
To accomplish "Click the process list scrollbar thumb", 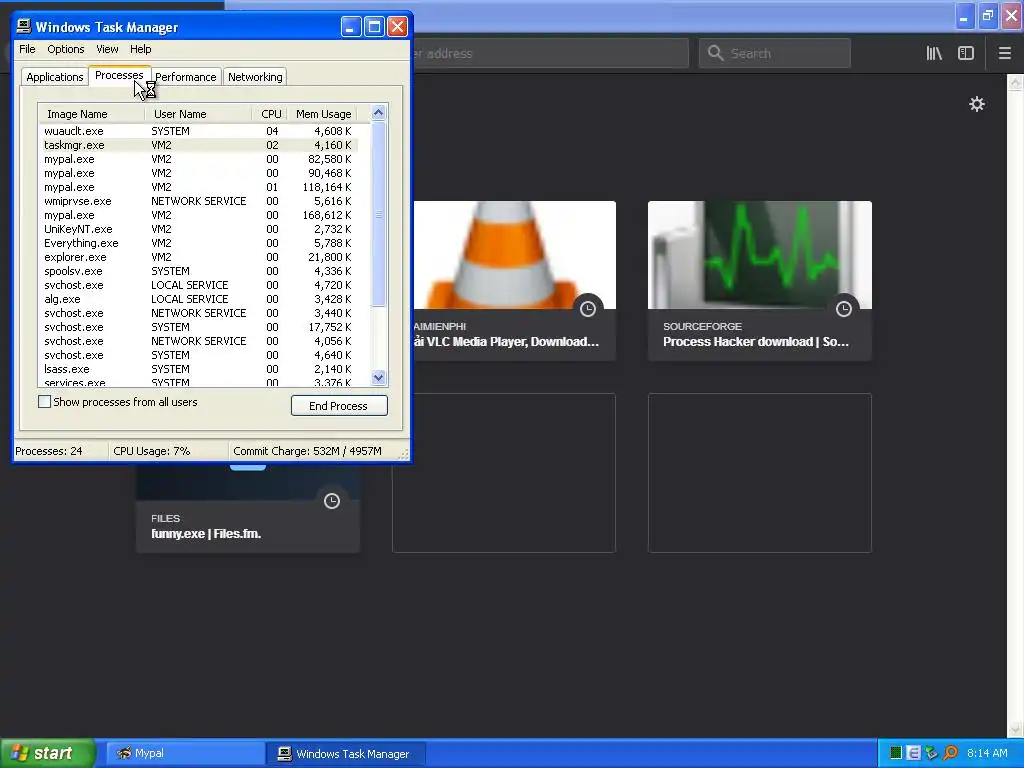I will tap(378, 214).
